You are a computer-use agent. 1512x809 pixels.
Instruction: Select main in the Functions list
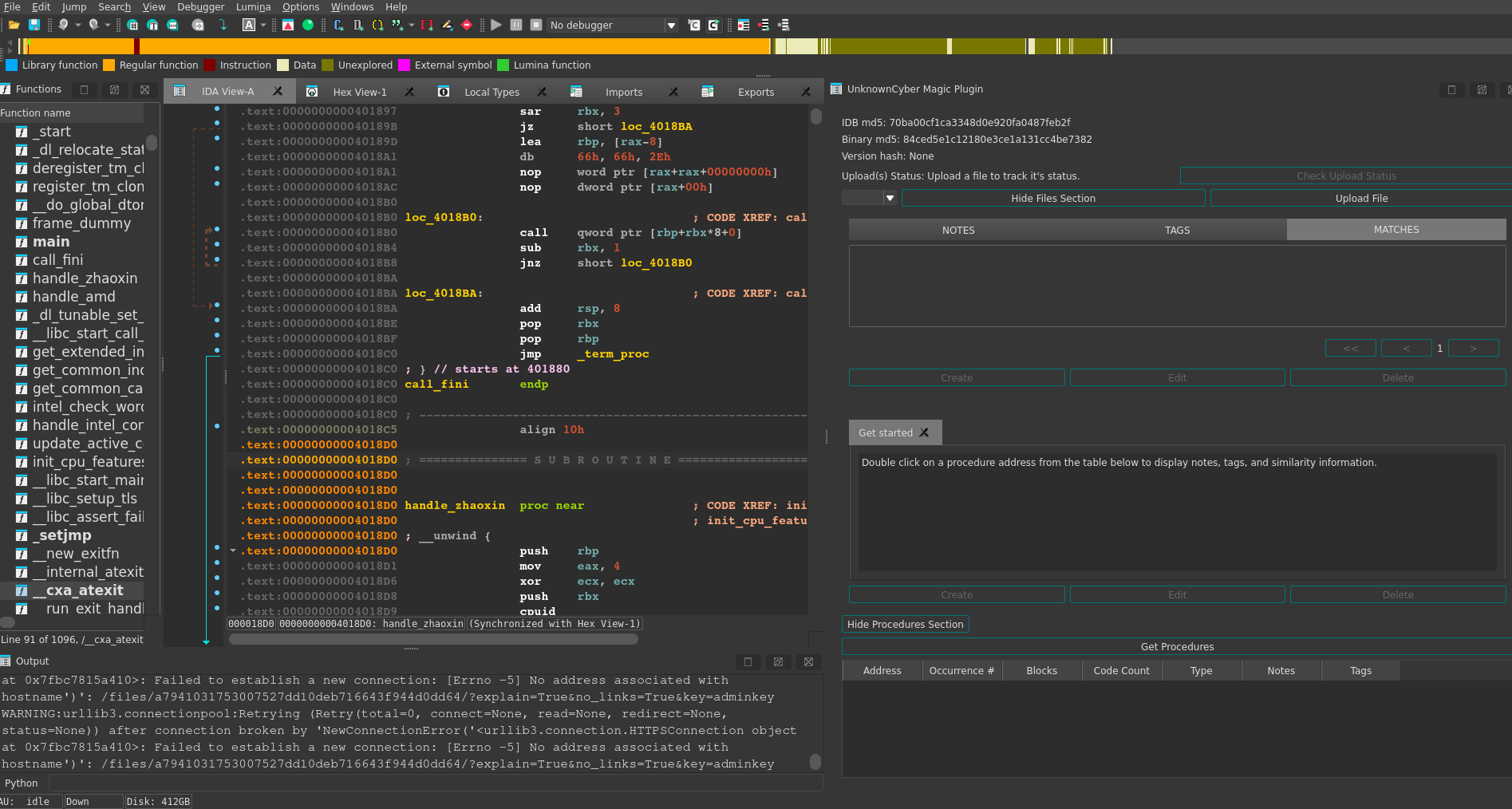[51, 242]
